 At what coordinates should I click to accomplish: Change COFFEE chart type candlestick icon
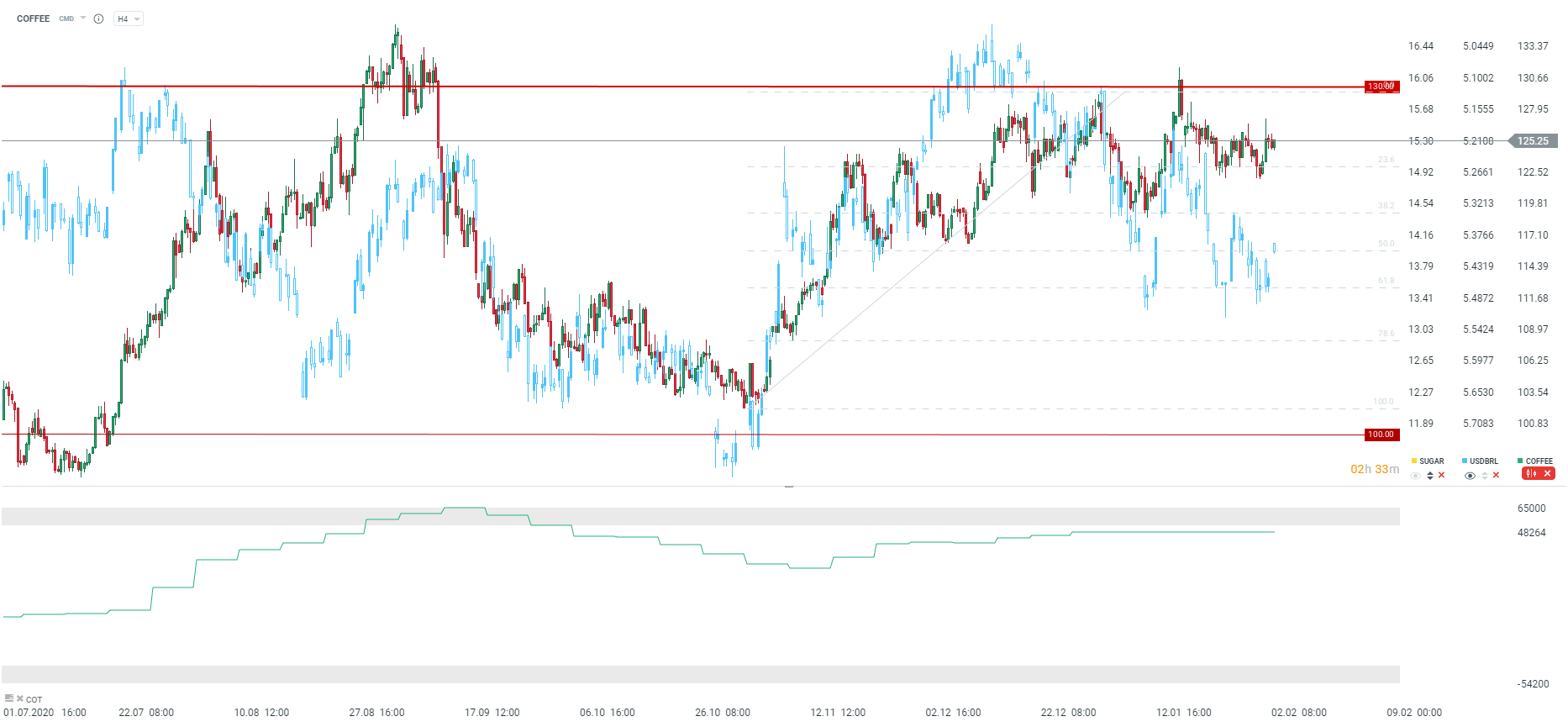(1532, 474)
